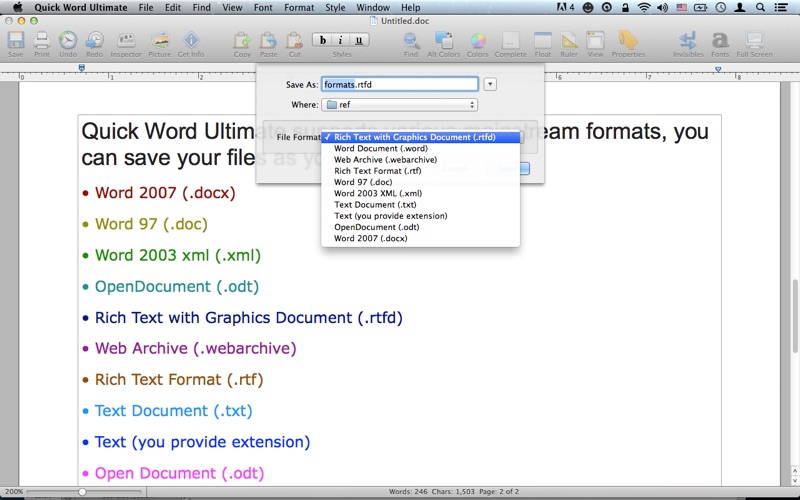This screenshot has height=500, width=800.
Task: Adjust the zoom slider at bottom left
Action: (82, 492)
